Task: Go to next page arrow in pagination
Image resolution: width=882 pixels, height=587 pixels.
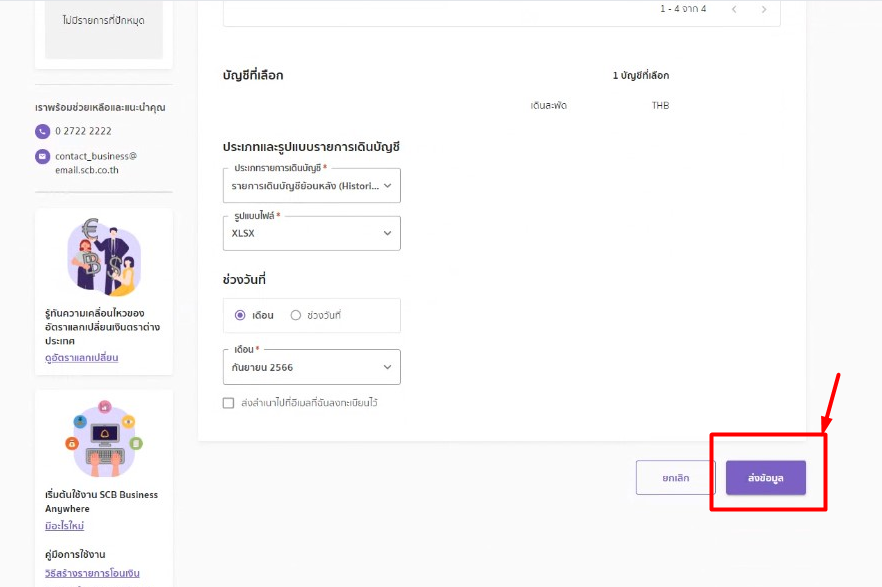Action: [763, 9]
